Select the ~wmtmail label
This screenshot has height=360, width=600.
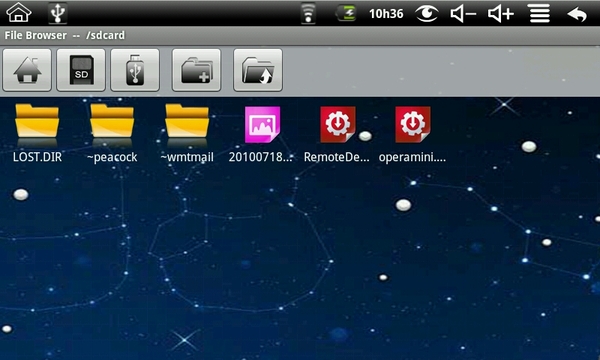click(x=187, y=157)
